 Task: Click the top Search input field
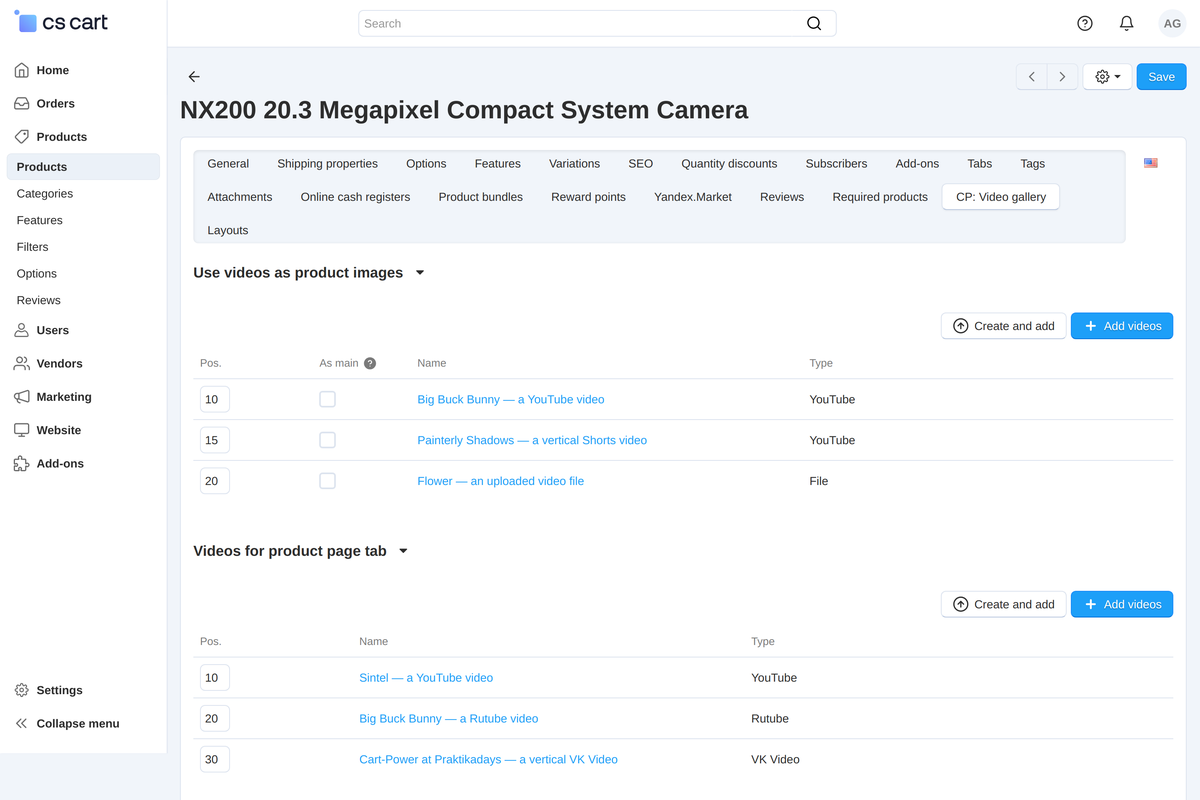click(x=597, y=24)
